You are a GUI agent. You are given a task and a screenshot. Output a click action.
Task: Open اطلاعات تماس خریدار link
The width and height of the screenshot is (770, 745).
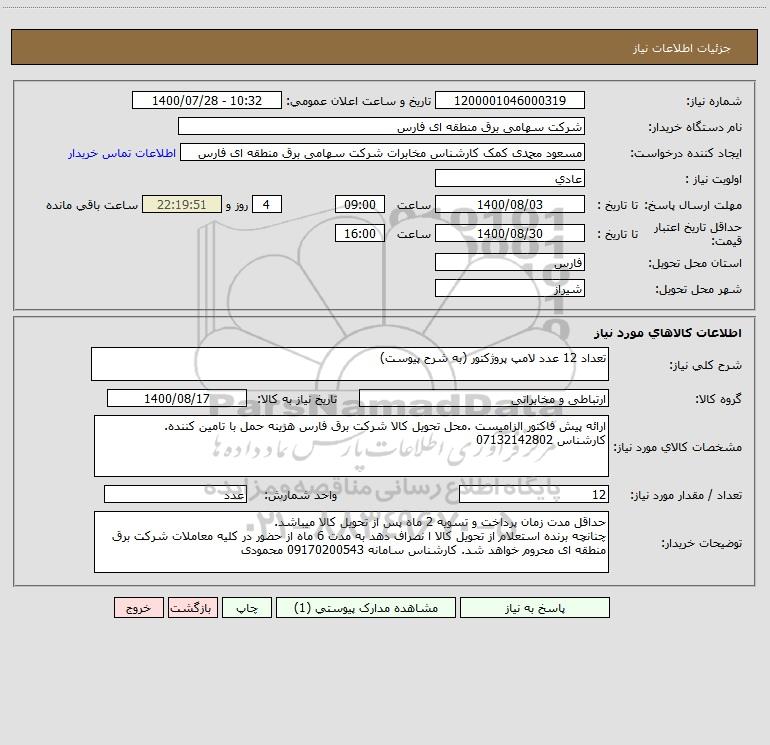coord(122,153)
